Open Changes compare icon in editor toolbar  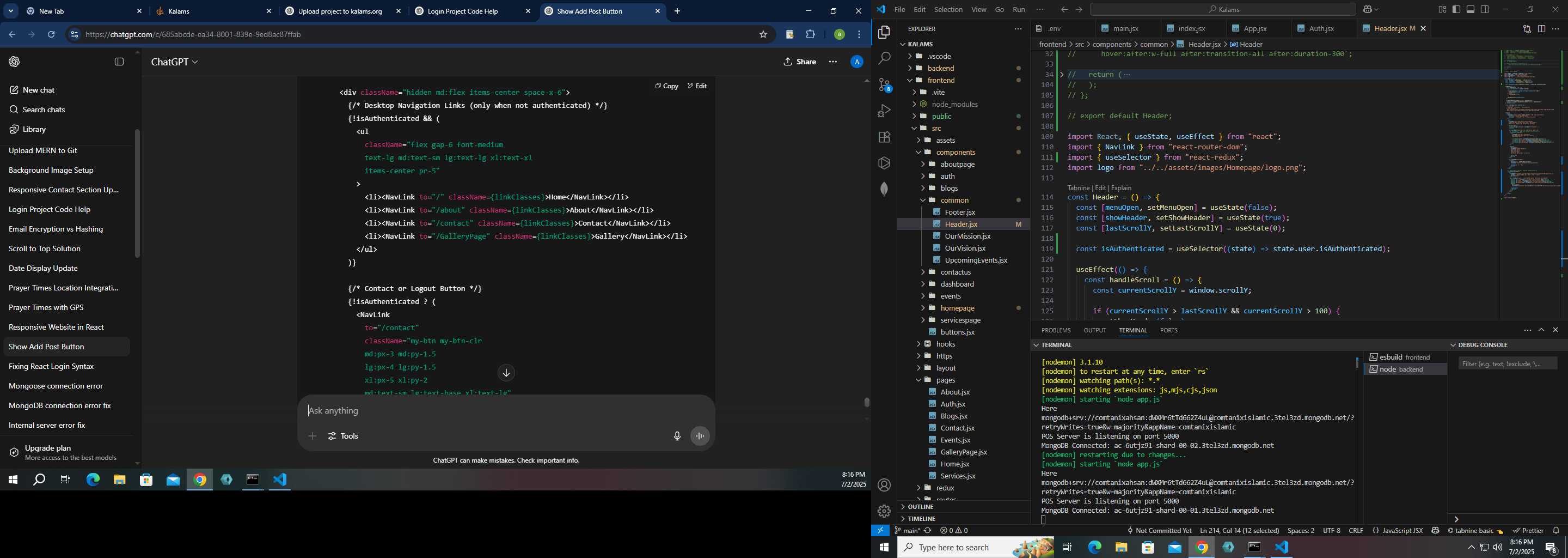[x=1527, y=29]
